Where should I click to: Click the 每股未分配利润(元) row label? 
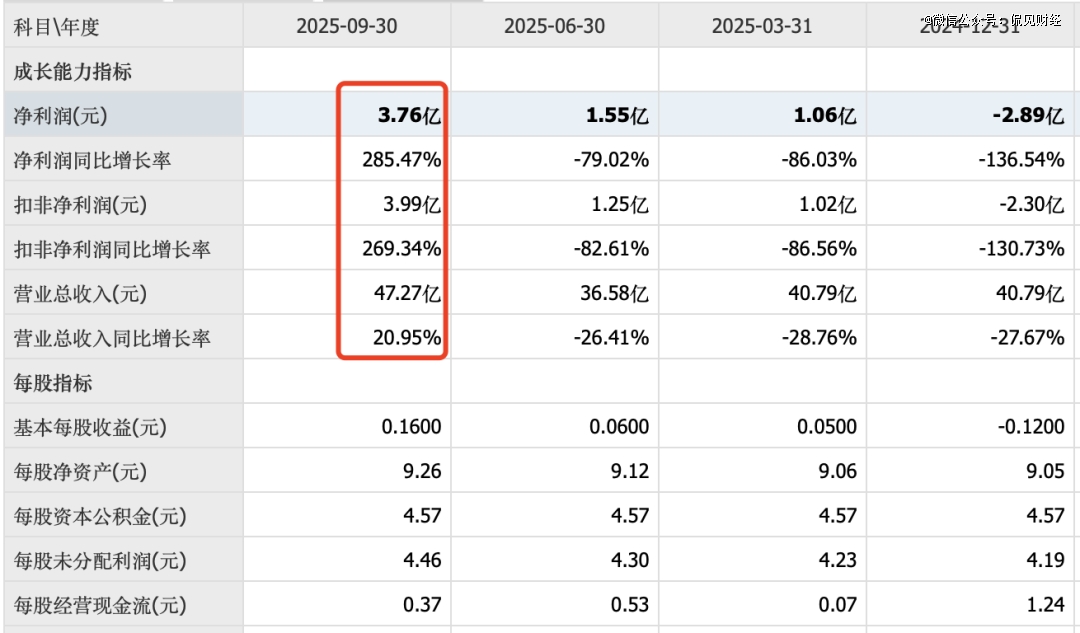point(99,560)
